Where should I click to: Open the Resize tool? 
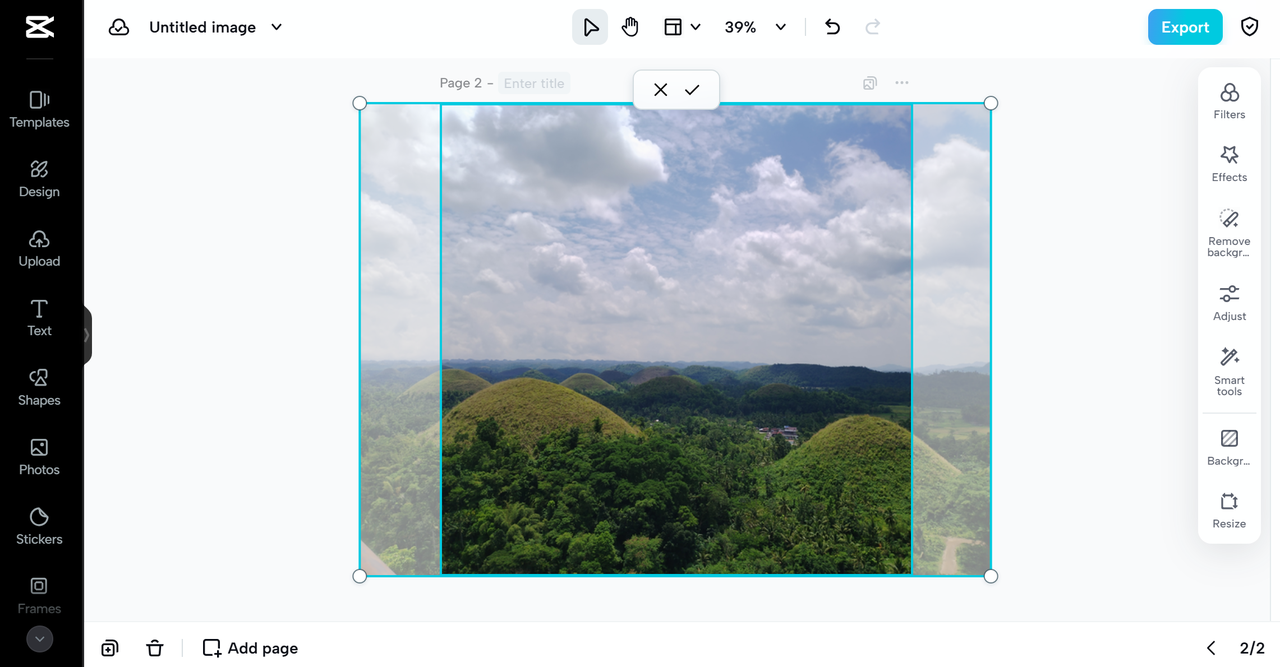click(x=1229, y=510)
